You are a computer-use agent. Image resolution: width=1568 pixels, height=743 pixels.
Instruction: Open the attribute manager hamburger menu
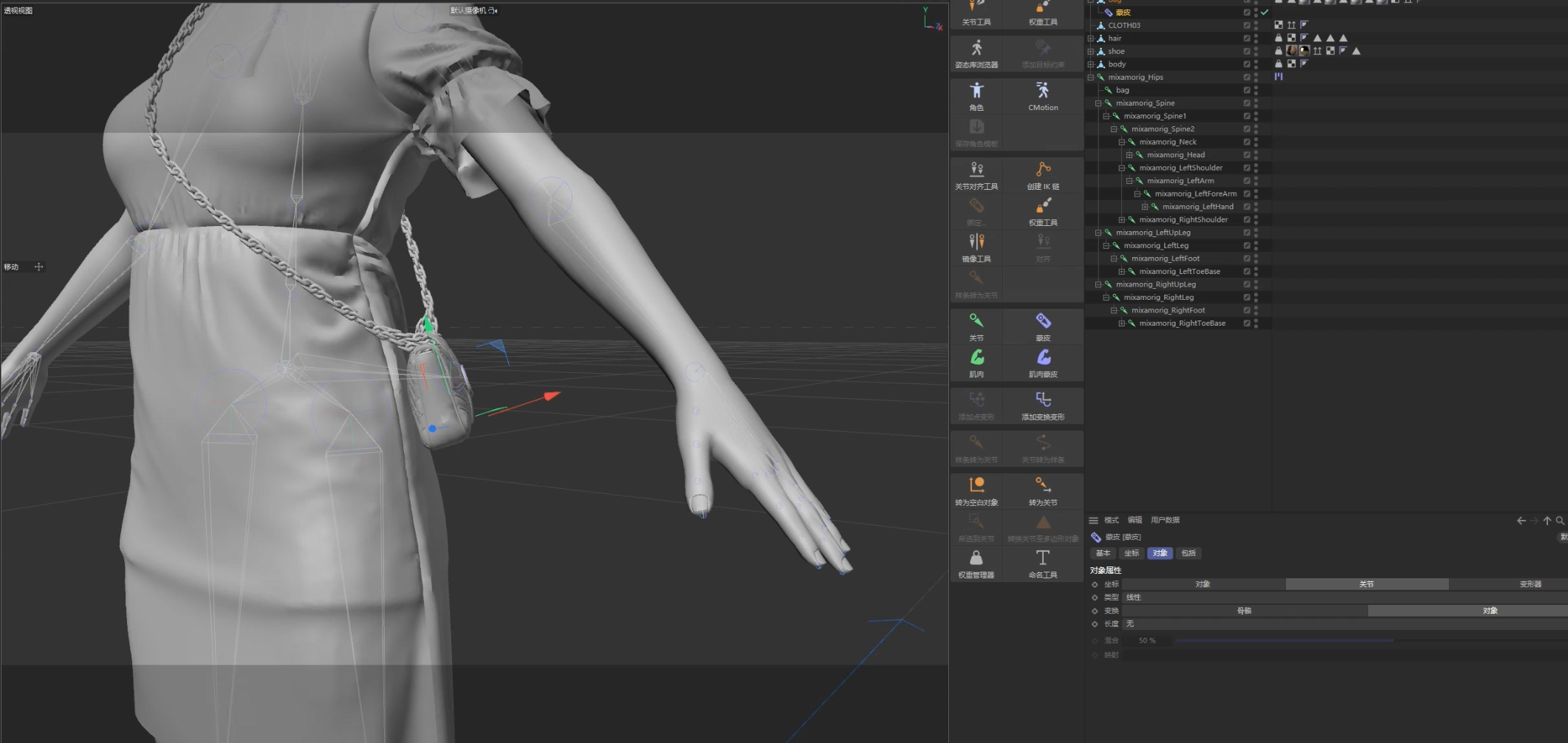(1094, 521)
